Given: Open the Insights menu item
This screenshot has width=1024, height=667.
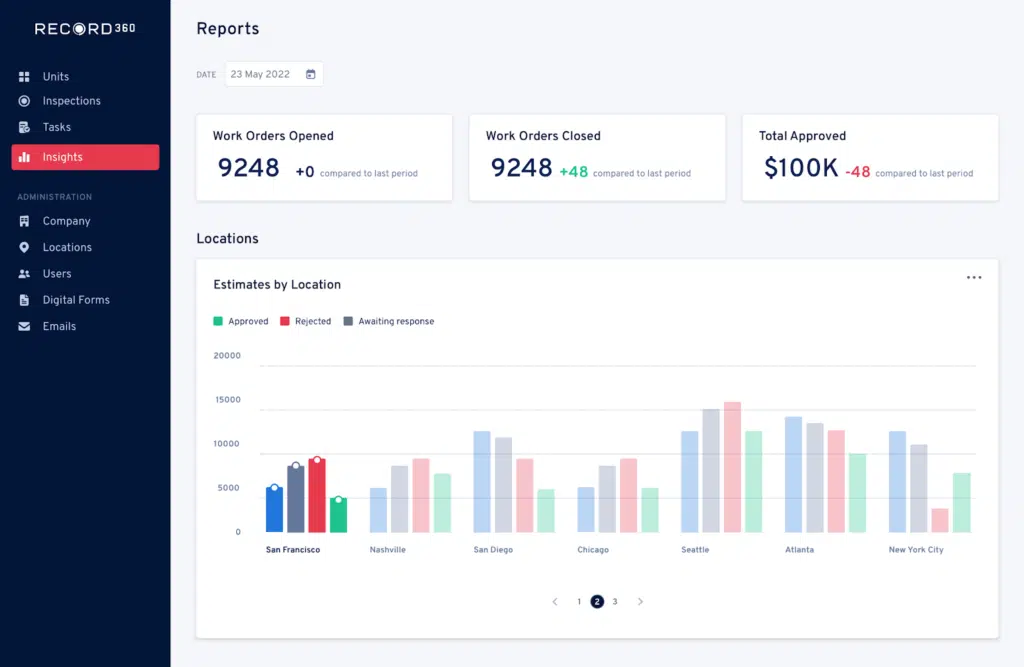Looking at the screenshot, I should [85, 157].
